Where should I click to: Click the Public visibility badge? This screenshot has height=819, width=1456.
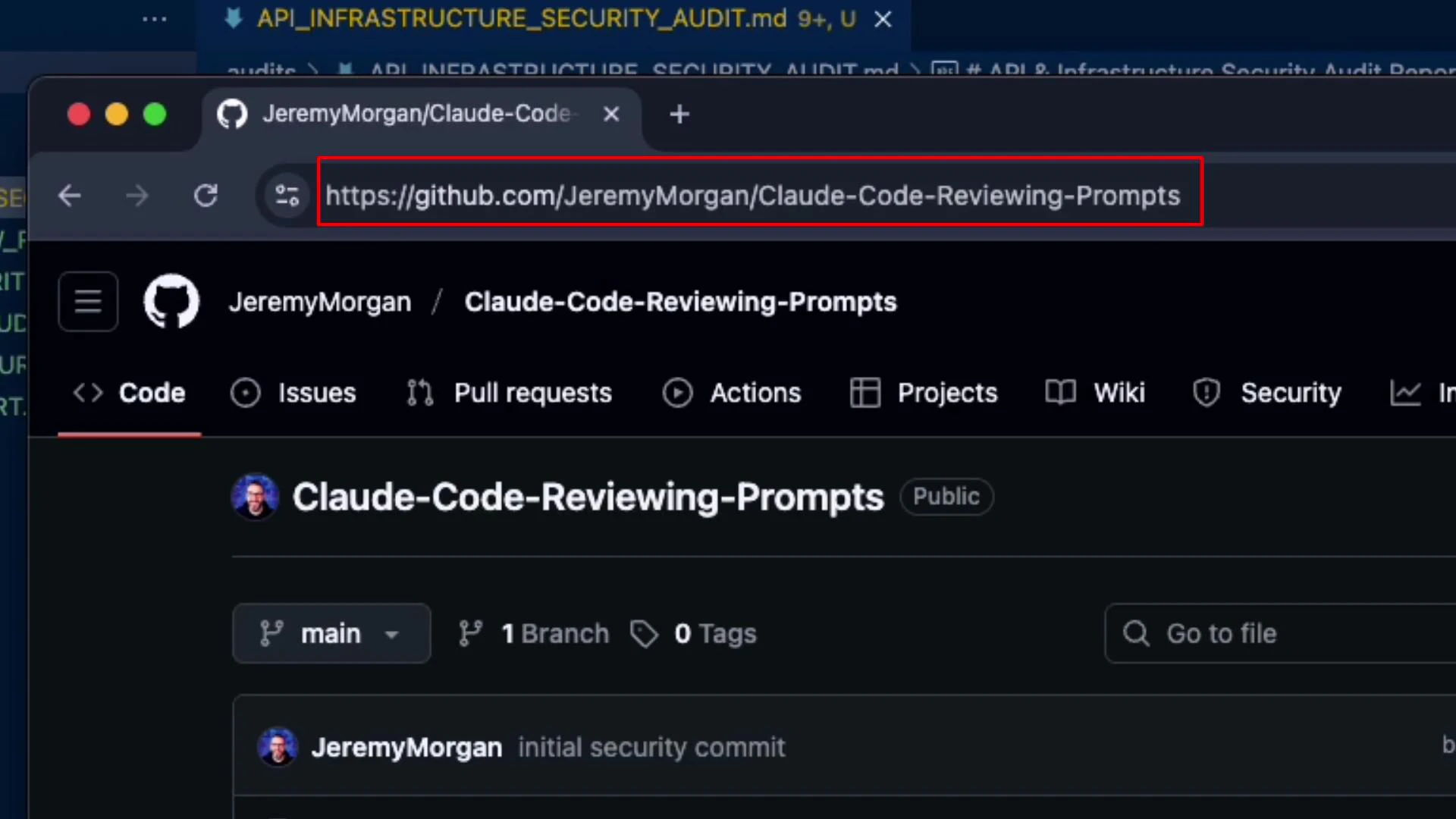(x=946, y=497)
